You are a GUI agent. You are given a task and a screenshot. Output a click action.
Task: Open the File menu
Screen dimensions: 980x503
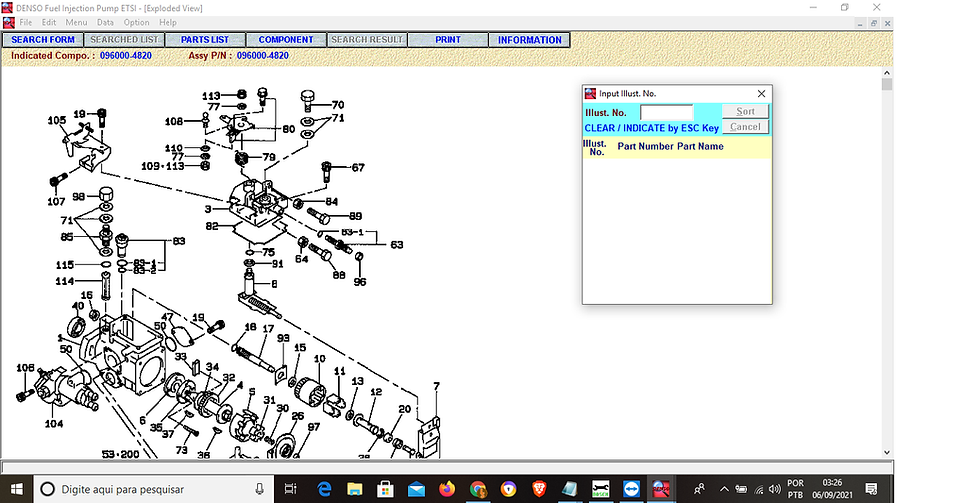(26, 22)
